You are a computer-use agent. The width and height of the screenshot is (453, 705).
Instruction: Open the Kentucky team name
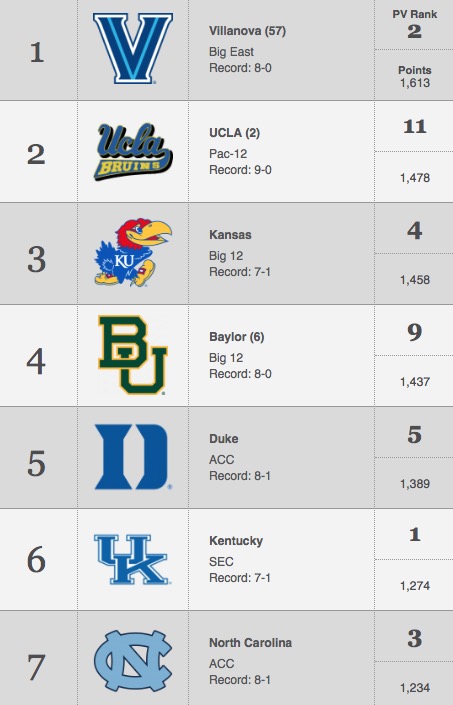coord(236,541)
